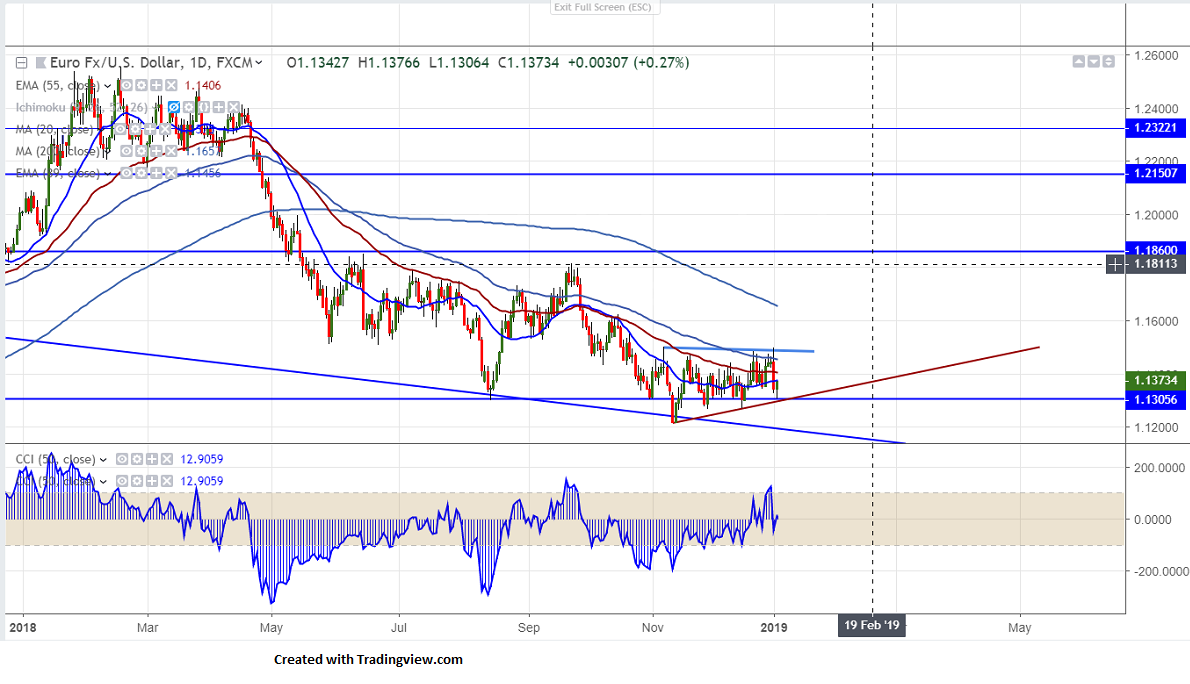Select the 1.23221 horizontal line price label
This screenshot has width=1190, height=684.
1155,128
